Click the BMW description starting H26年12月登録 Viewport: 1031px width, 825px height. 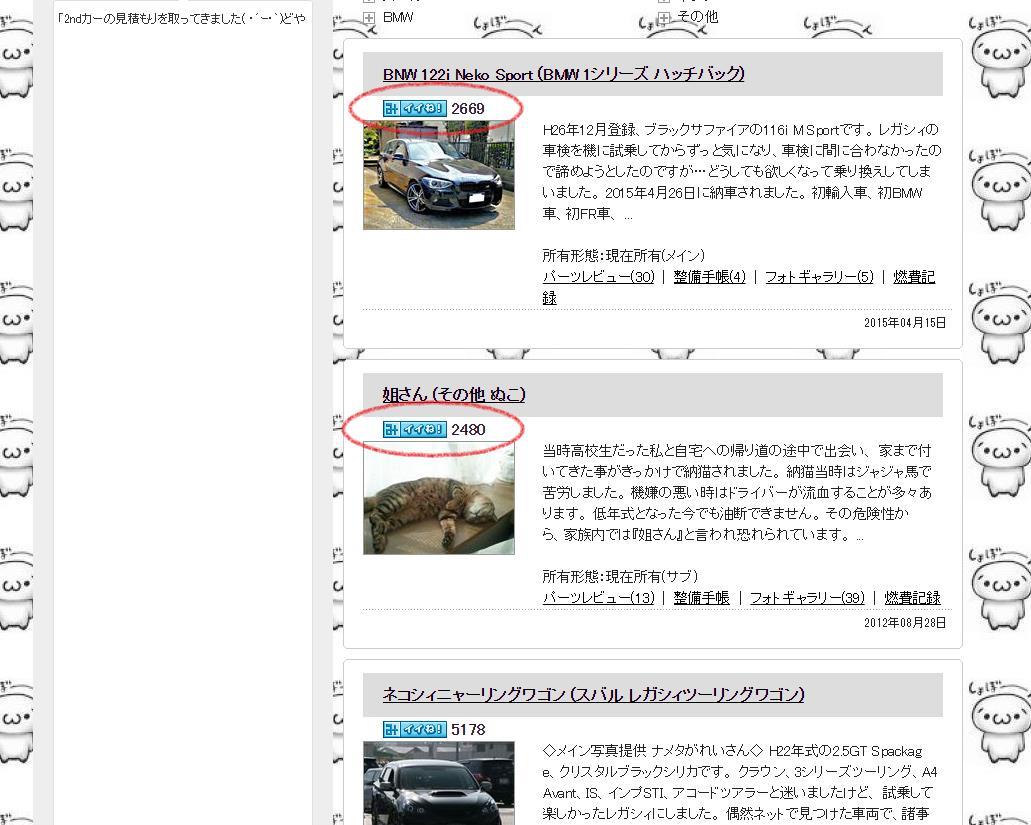(x=742, y=172)
